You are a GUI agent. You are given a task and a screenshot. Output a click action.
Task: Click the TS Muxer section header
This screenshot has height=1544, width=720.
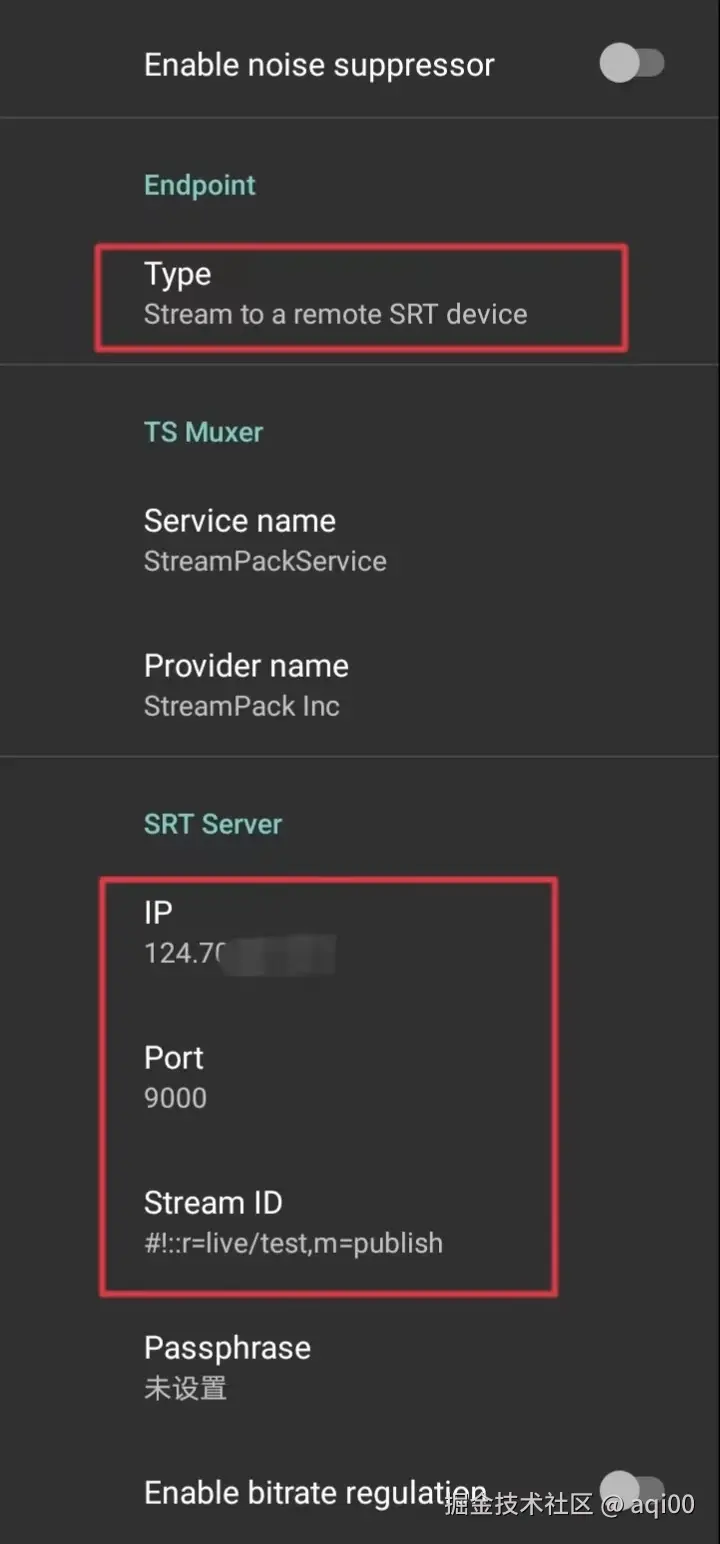coord(204,432)
